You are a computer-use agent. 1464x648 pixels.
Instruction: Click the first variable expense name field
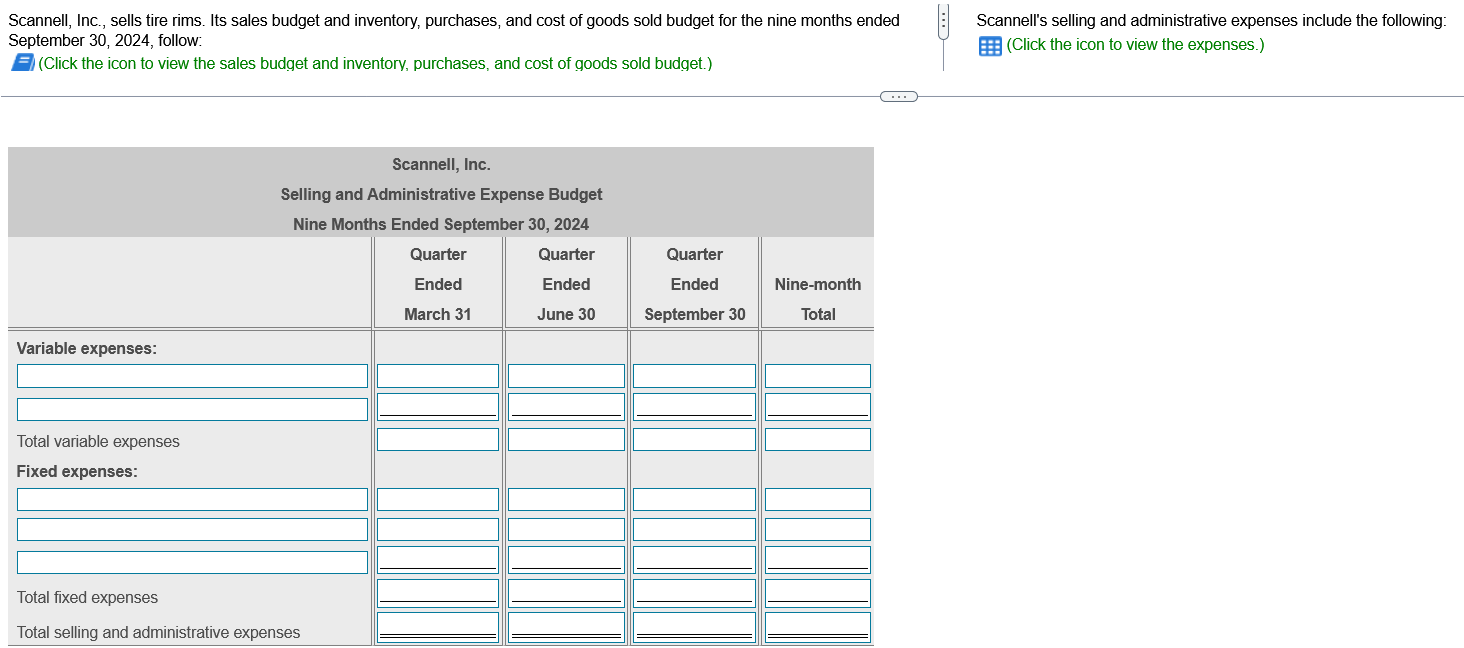(x=192, y=375)
